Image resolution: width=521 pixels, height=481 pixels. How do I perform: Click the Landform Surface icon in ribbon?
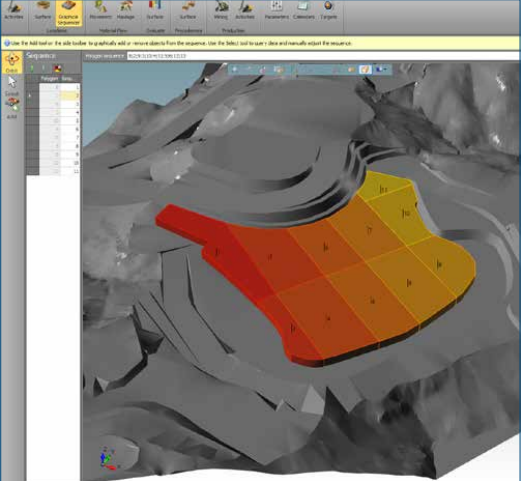[43, 11]
